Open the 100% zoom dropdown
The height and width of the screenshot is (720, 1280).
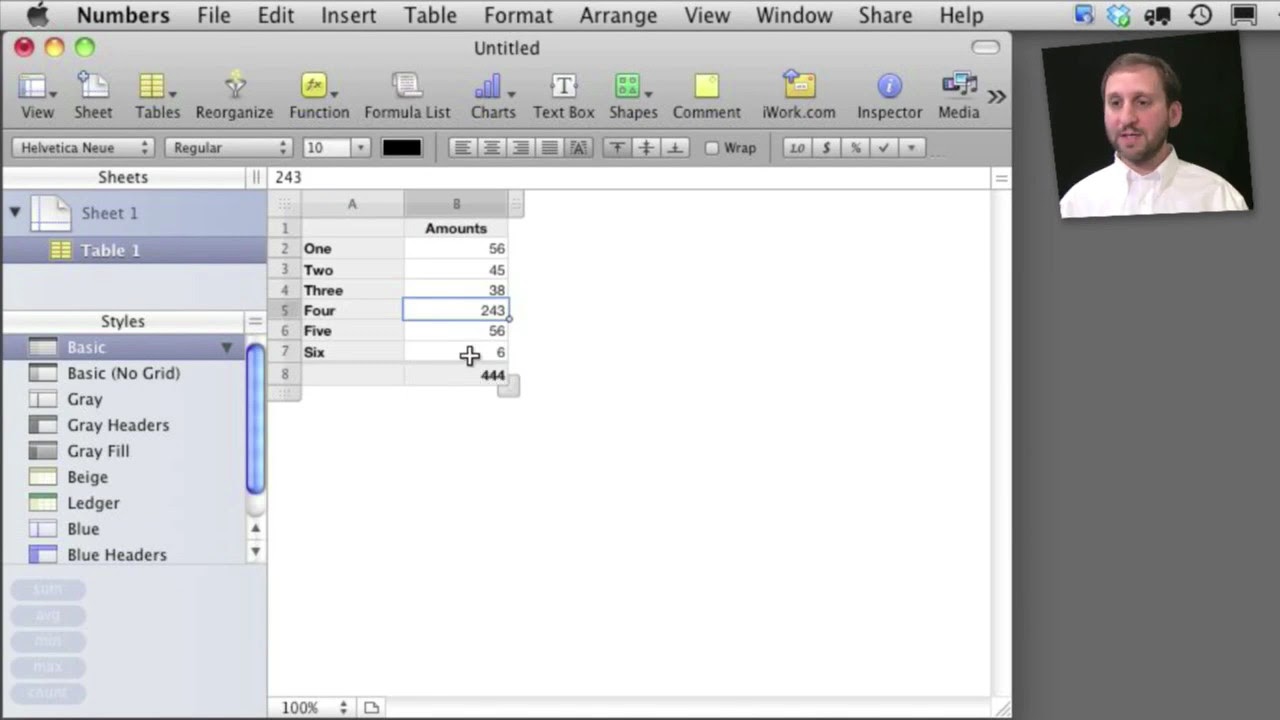tap(314, 707)
